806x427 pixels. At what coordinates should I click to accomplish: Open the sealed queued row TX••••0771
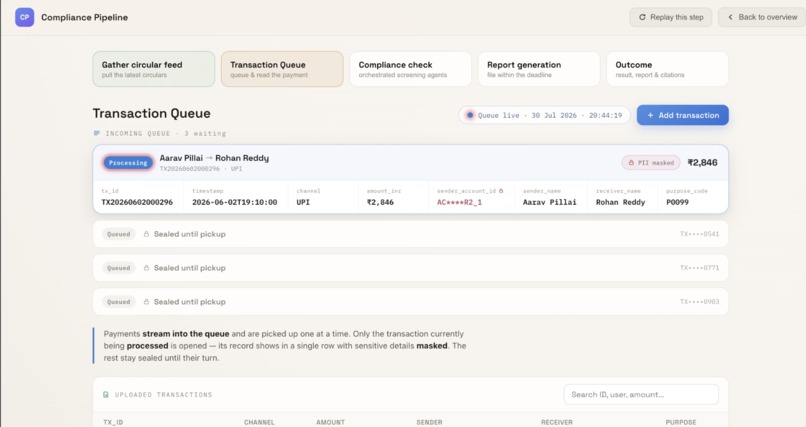[x=411, y=268]
